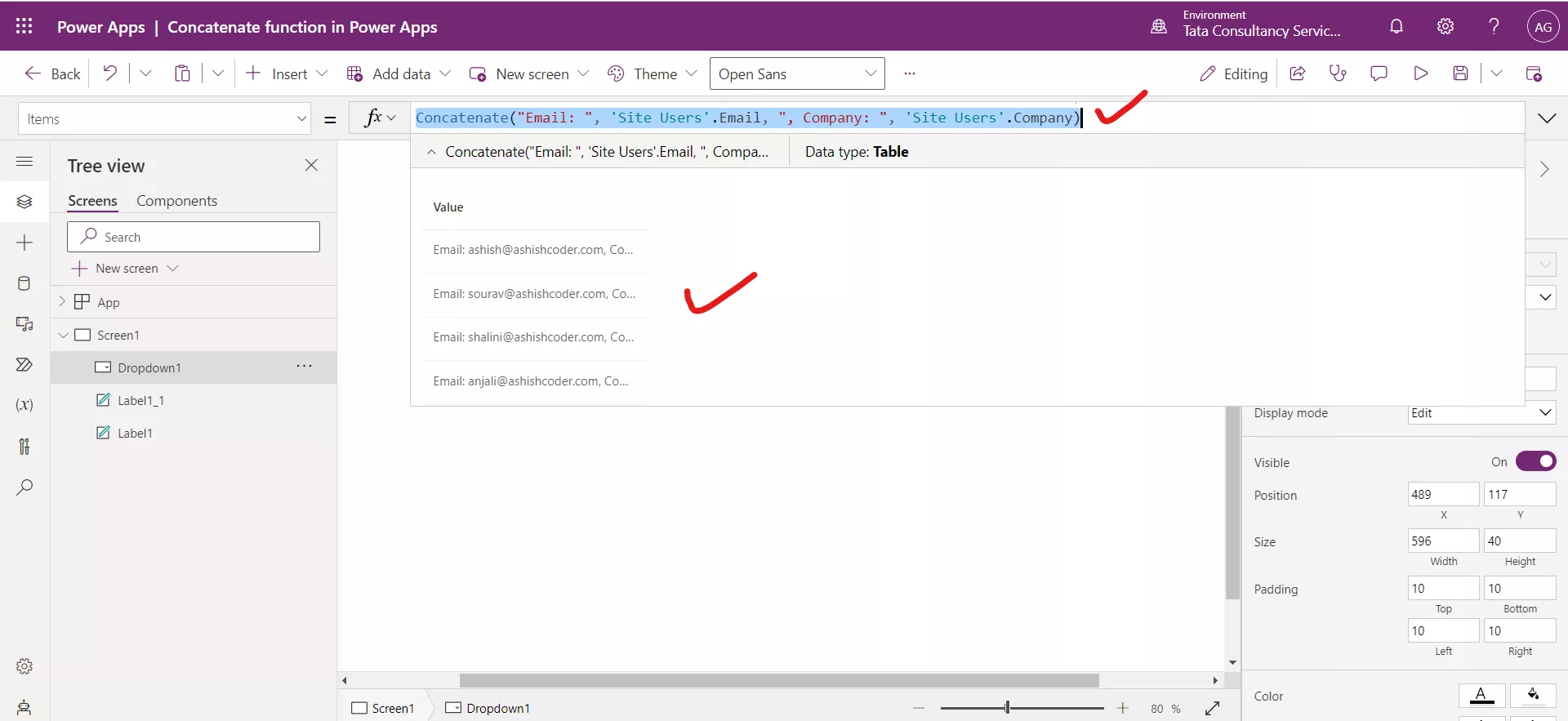Collapse the Screen1 tree node

(x=63, y=335)
